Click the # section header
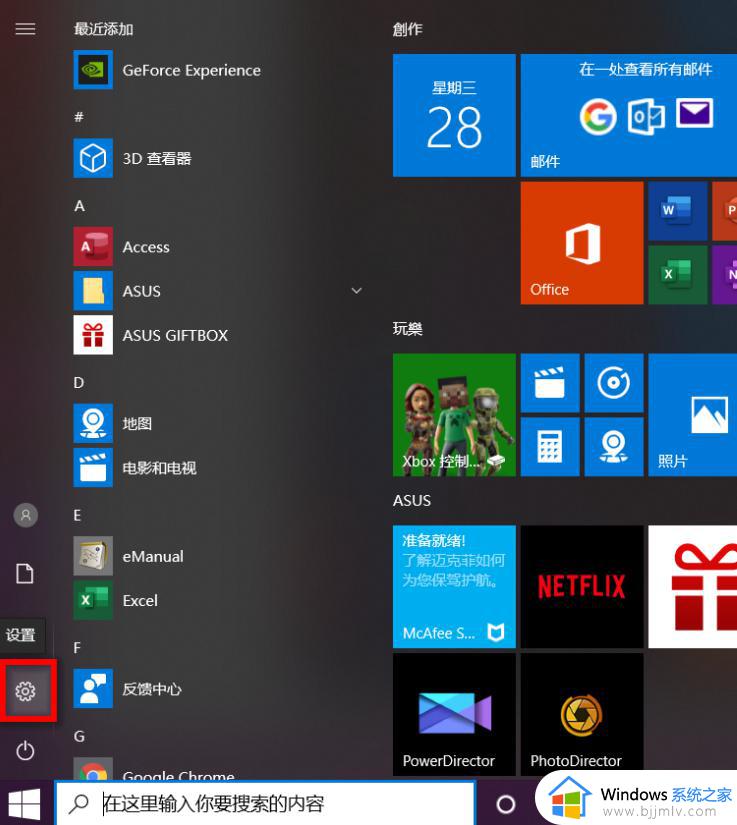Viewport: 737px width, 825px height. [79, 117]
